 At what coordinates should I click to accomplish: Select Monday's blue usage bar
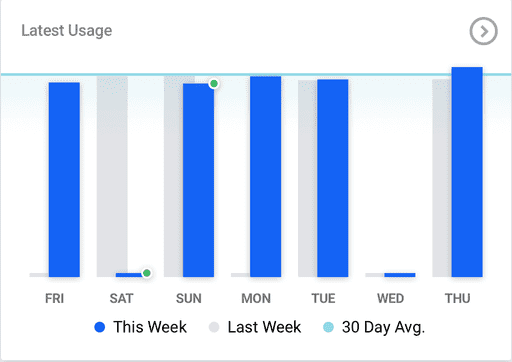pos(266,177)
